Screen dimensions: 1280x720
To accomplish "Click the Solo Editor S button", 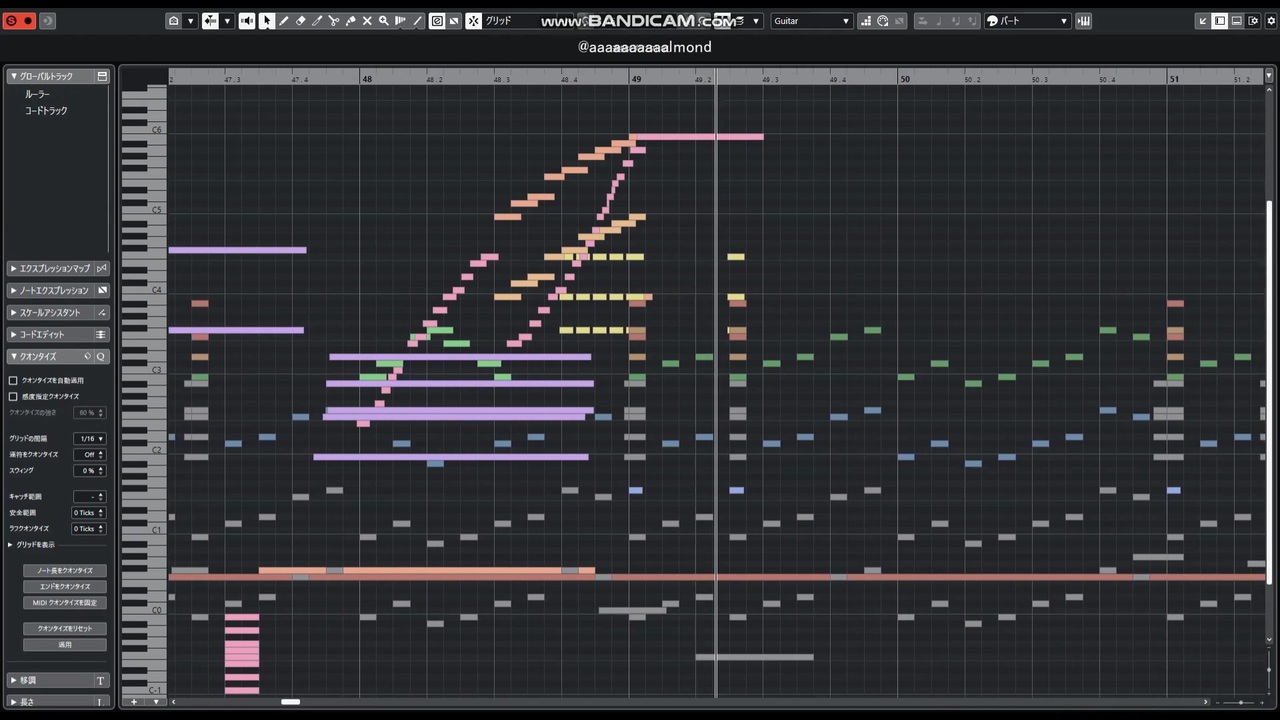I will click(x=12, y=20).
